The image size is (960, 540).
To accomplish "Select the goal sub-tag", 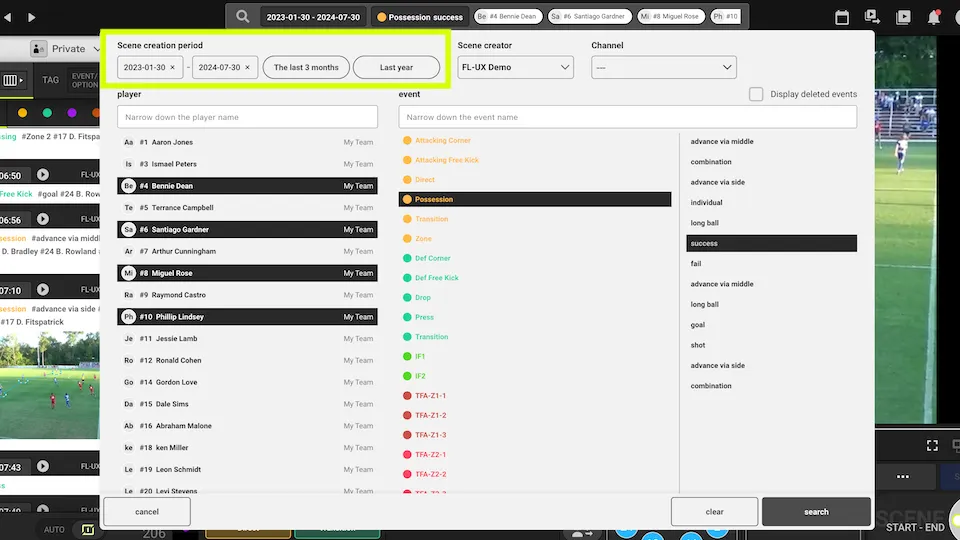I will coord(771,324).
